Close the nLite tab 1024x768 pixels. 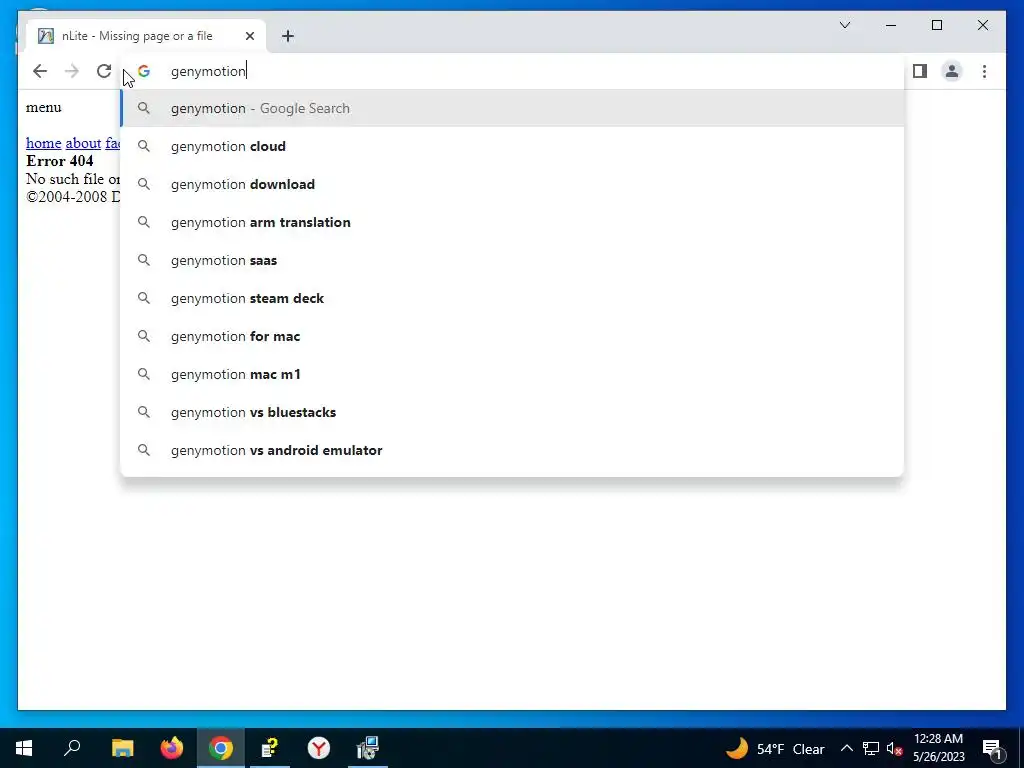point(249,36)
